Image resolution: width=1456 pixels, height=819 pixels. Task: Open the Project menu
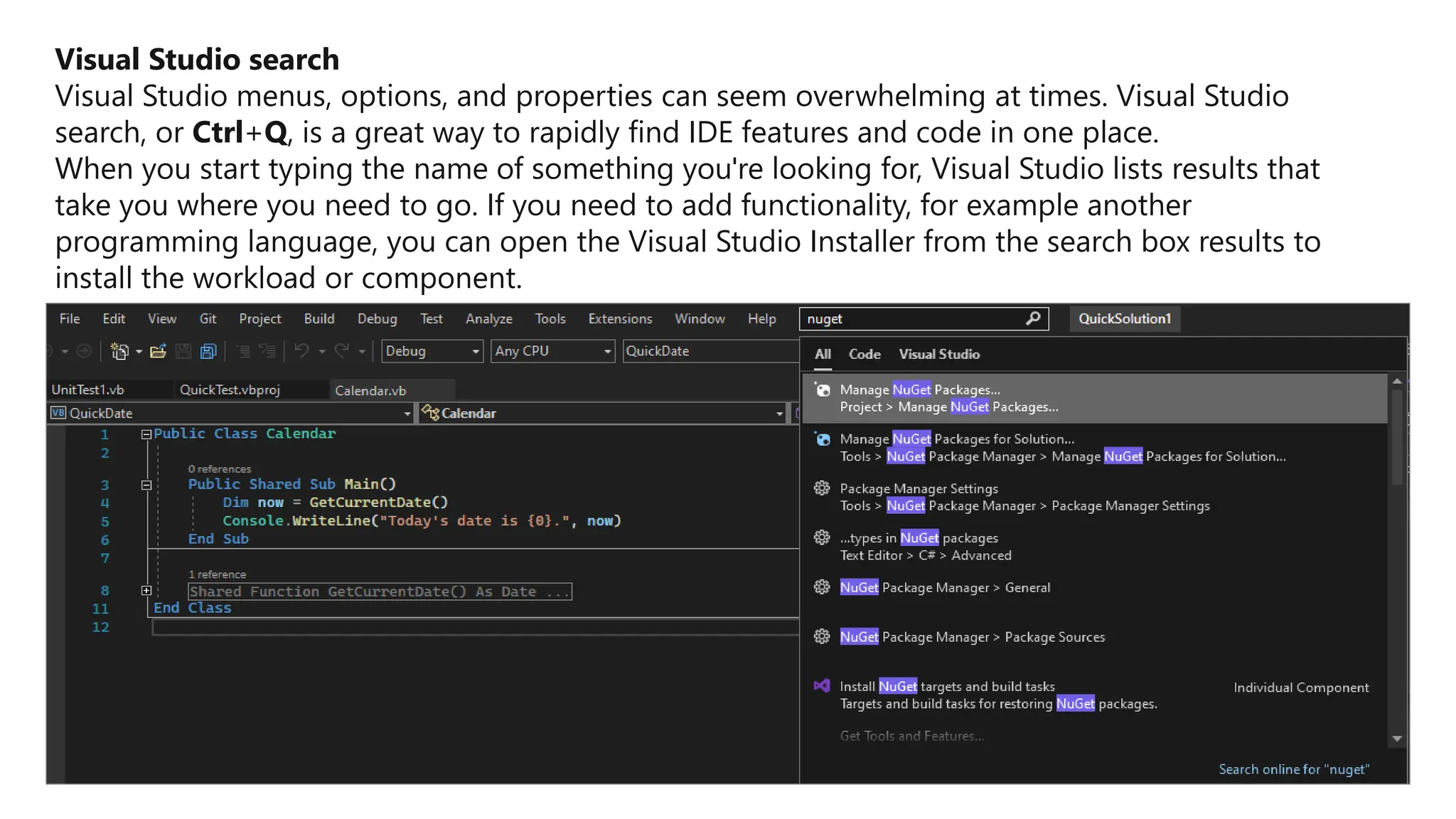(260, 319)
